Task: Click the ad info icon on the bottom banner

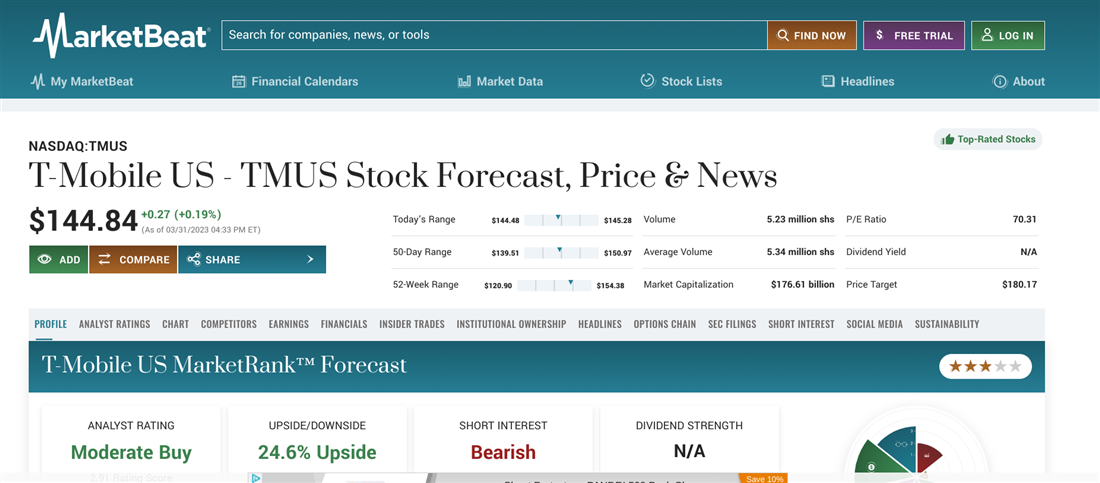Action: 255,478
